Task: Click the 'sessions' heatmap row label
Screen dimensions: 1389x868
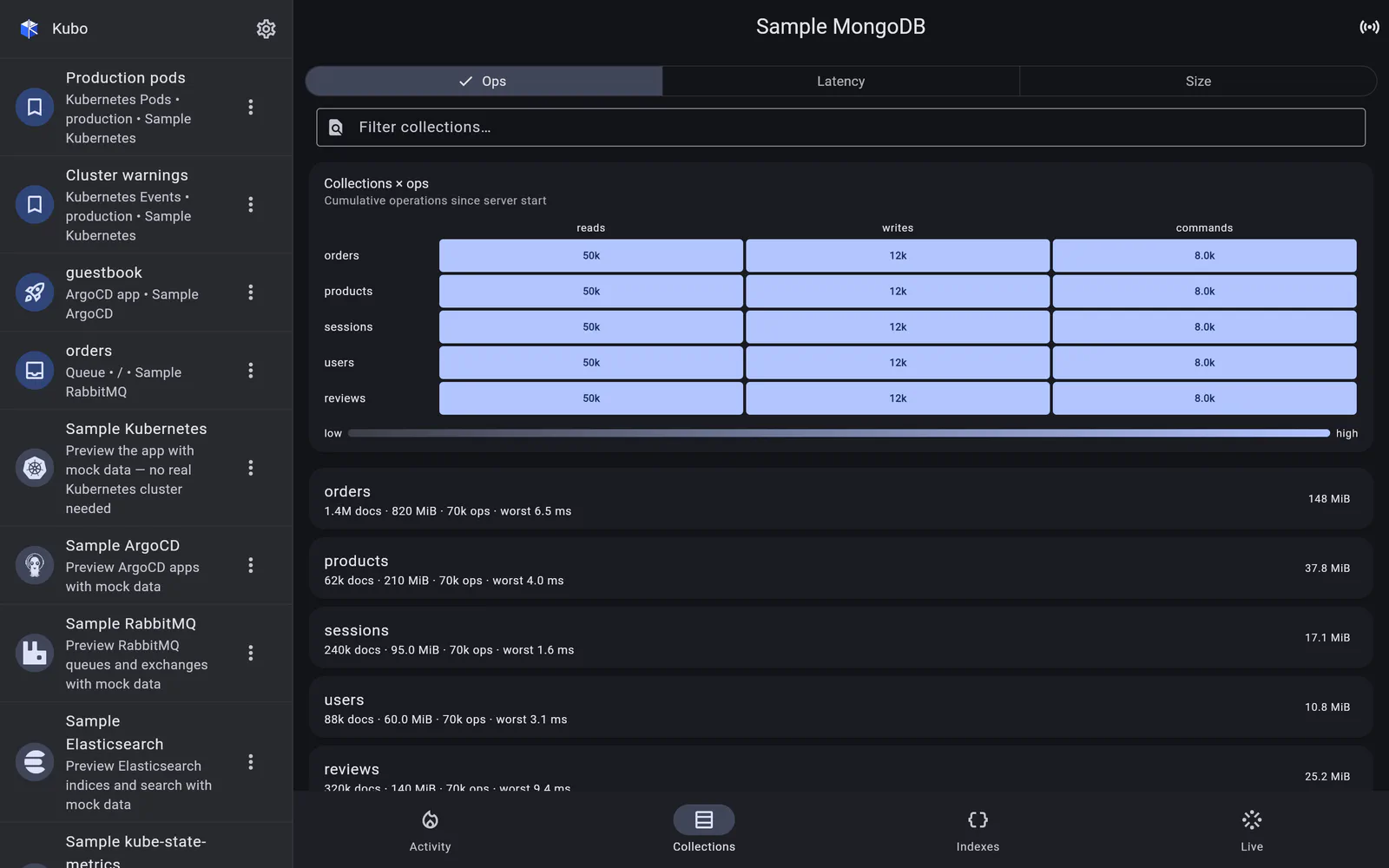Action: 348,327
